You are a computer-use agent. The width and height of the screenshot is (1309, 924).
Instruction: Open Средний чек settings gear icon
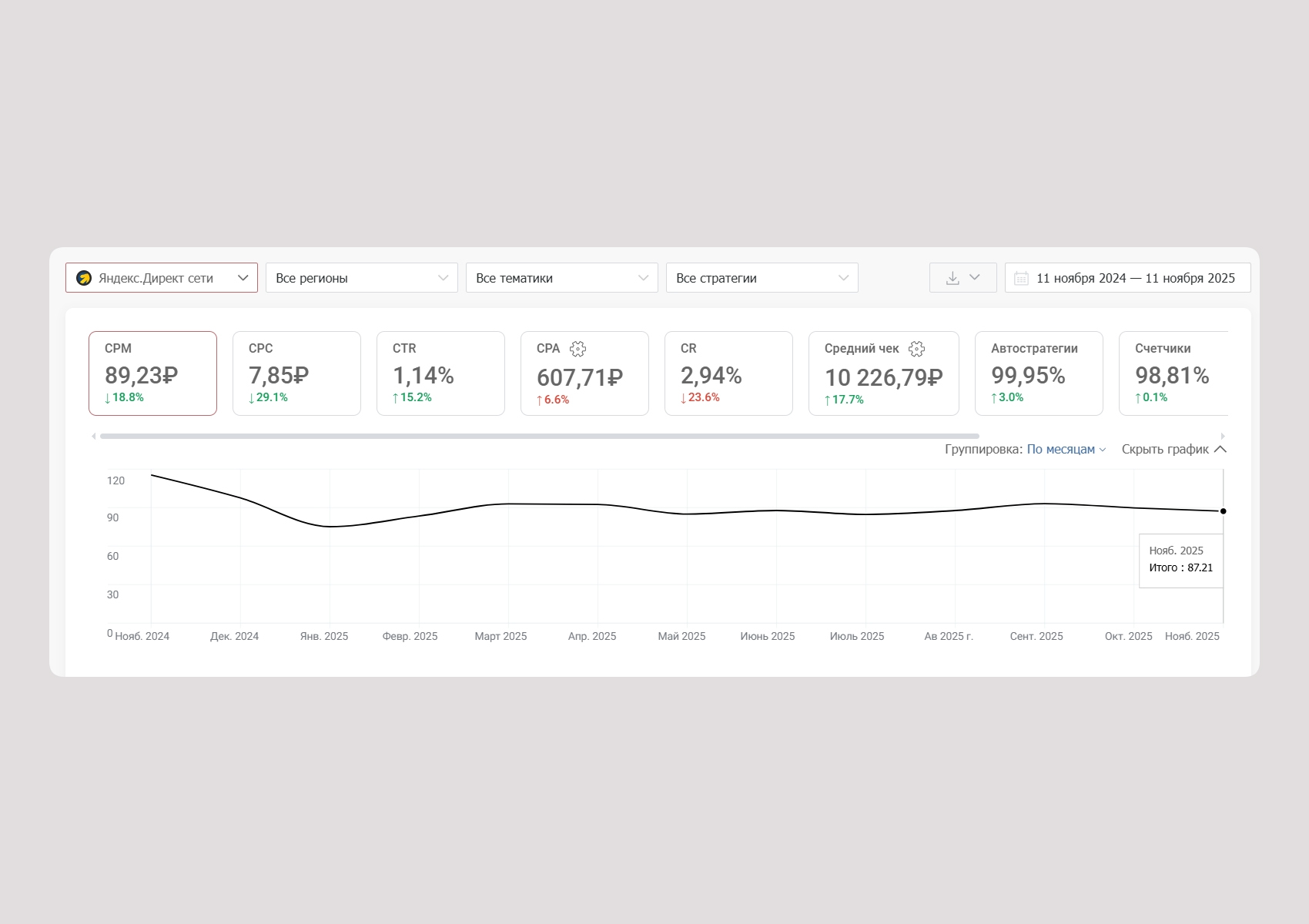pos(916,349)
